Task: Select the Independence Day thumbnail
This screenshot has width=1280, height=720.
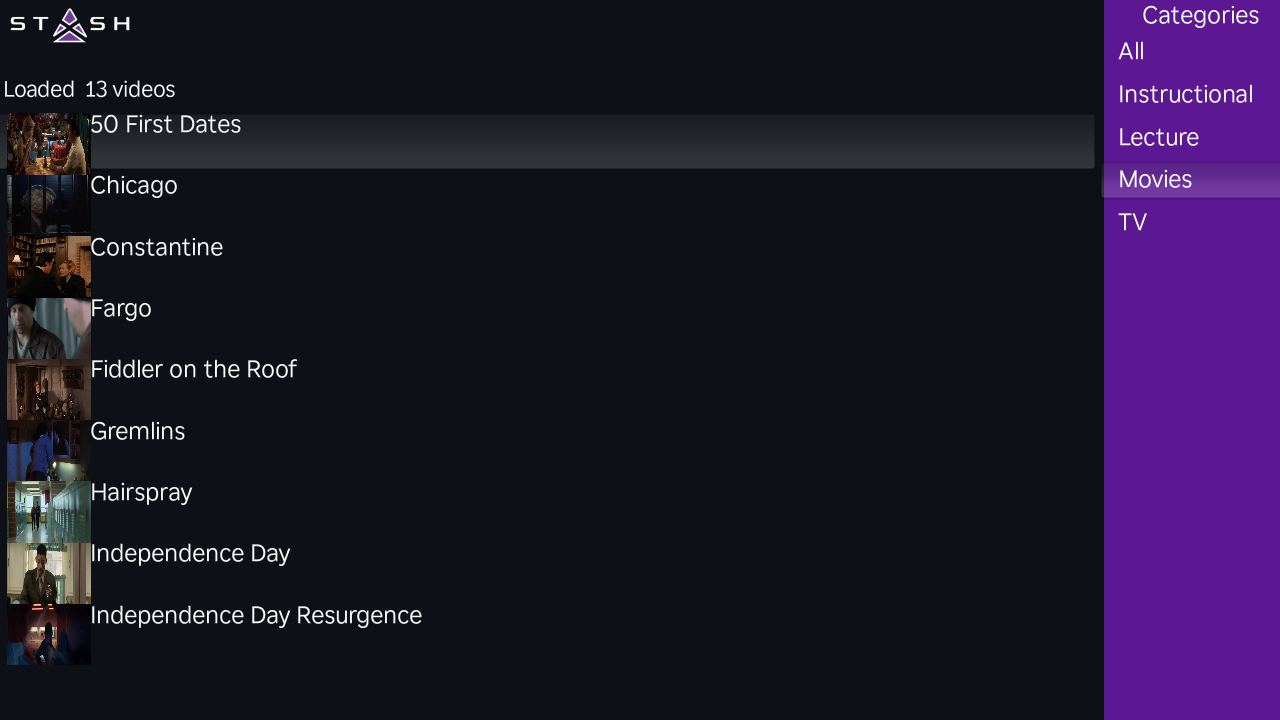Action: (x=49, y=574)
